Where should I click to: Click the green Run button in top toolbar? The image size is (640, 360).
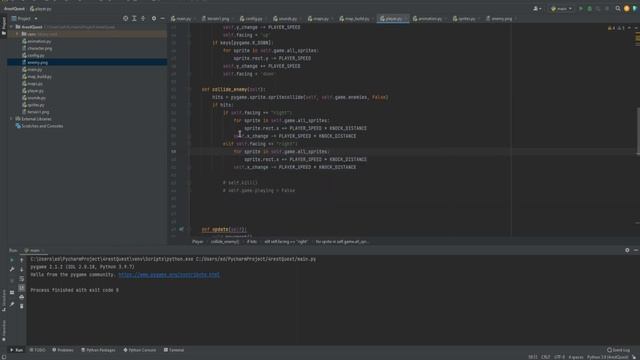point(581,9)
